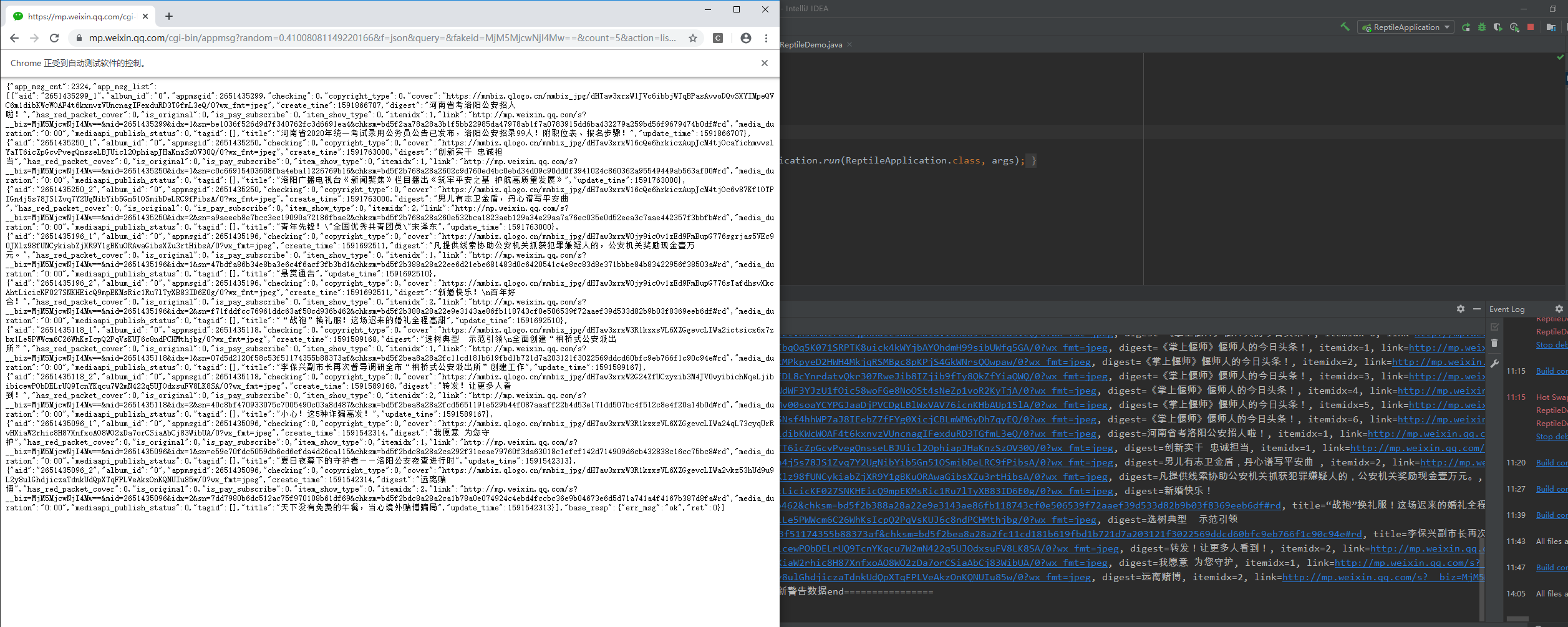
Task: Click the red Hot Swap entry at 11:15
Action: (x=1552, y=397)
